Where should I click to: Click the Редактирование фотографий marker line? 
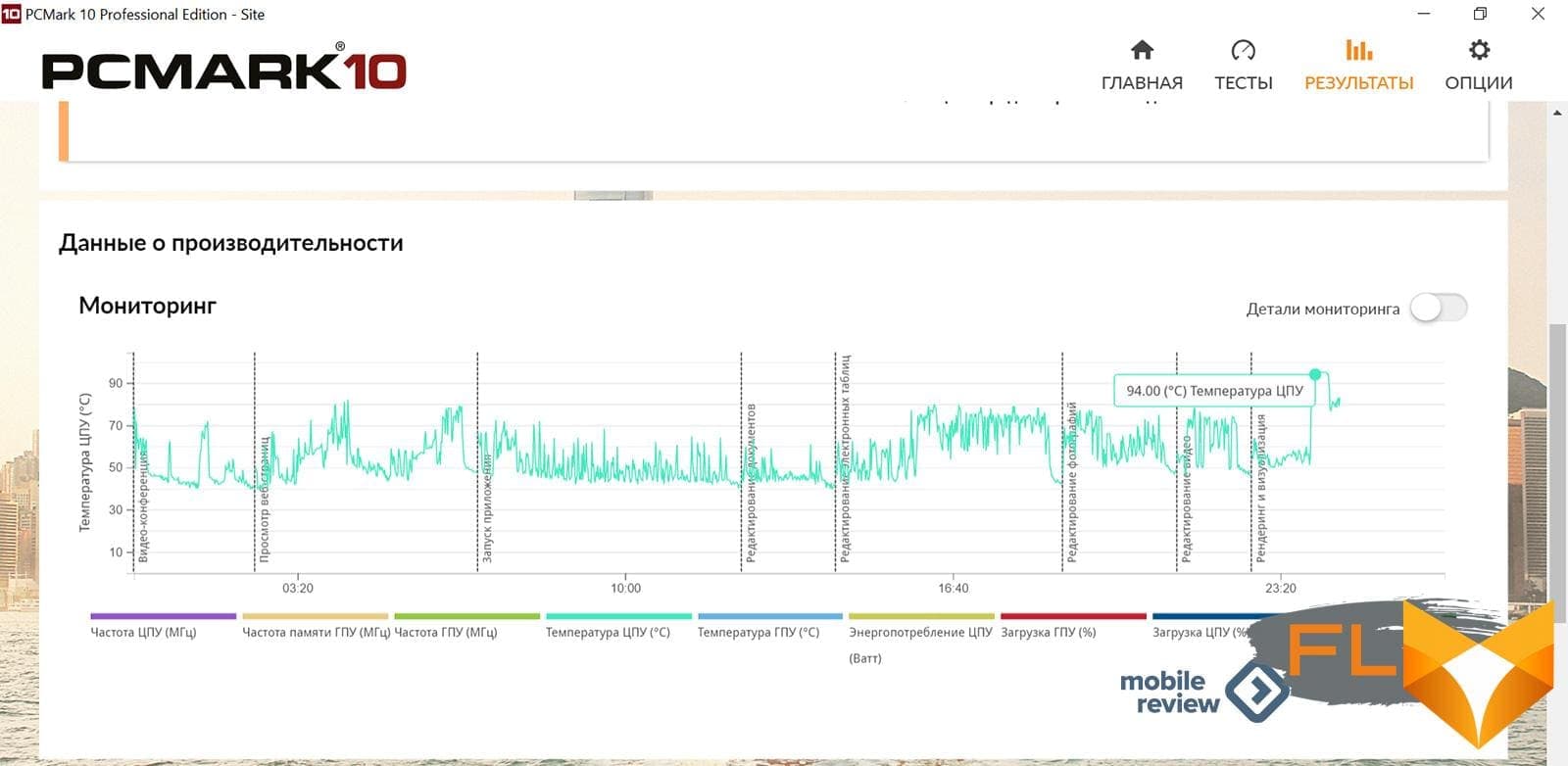coord(1062,462)
